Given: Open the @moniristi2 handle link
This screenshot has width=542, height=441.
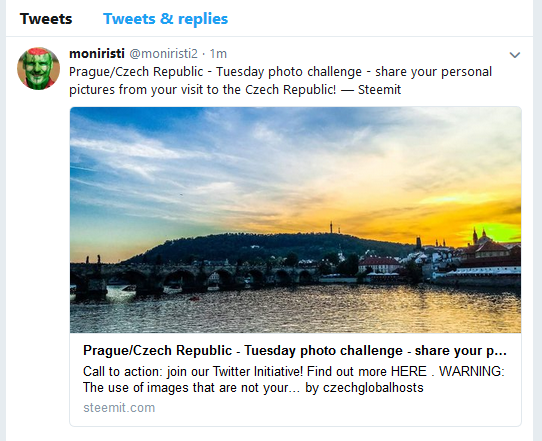Looking at the screenshot, I should (163, 54).
